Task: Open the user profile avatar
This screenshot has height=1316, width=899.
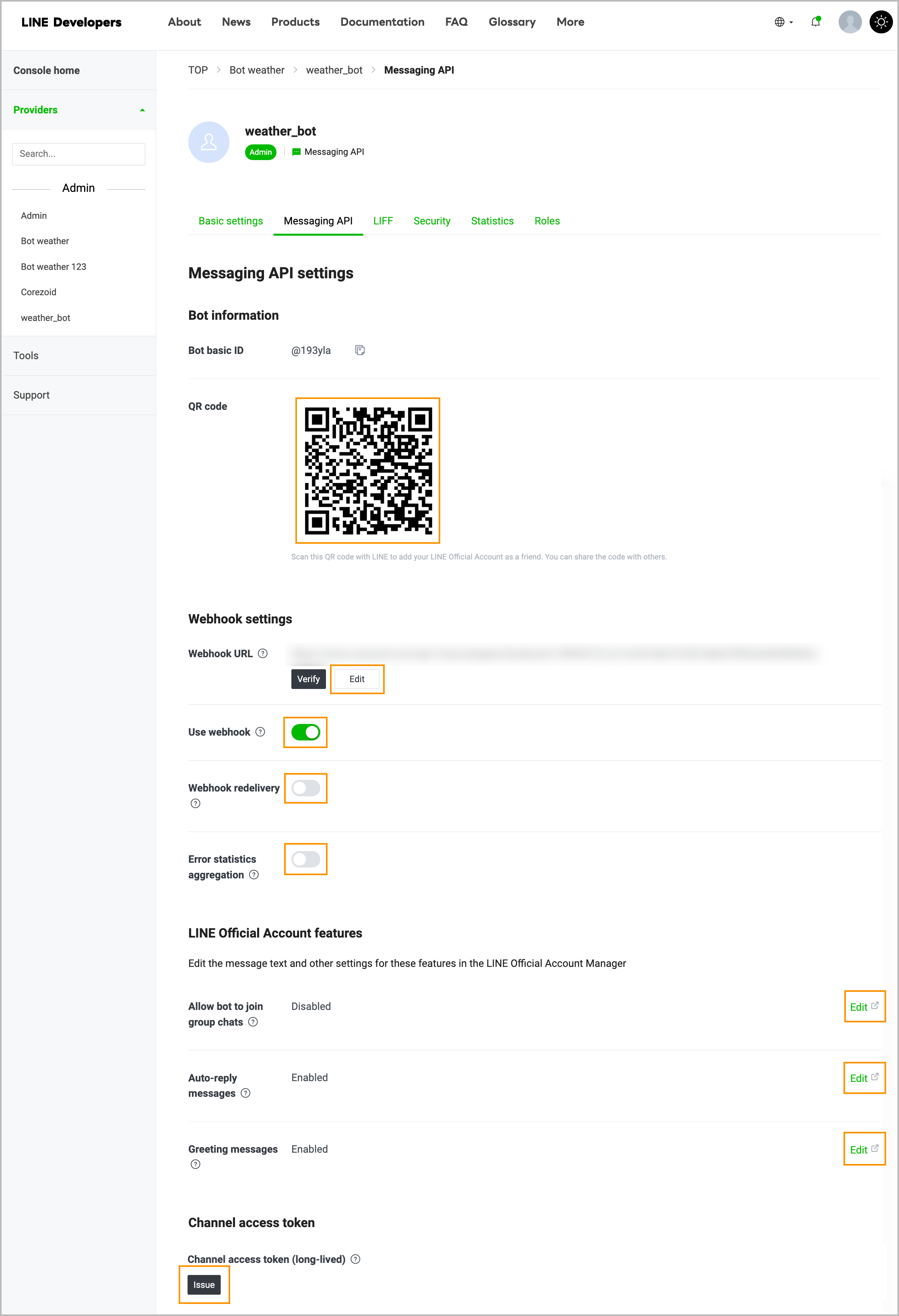Action: tap(850, 22)
